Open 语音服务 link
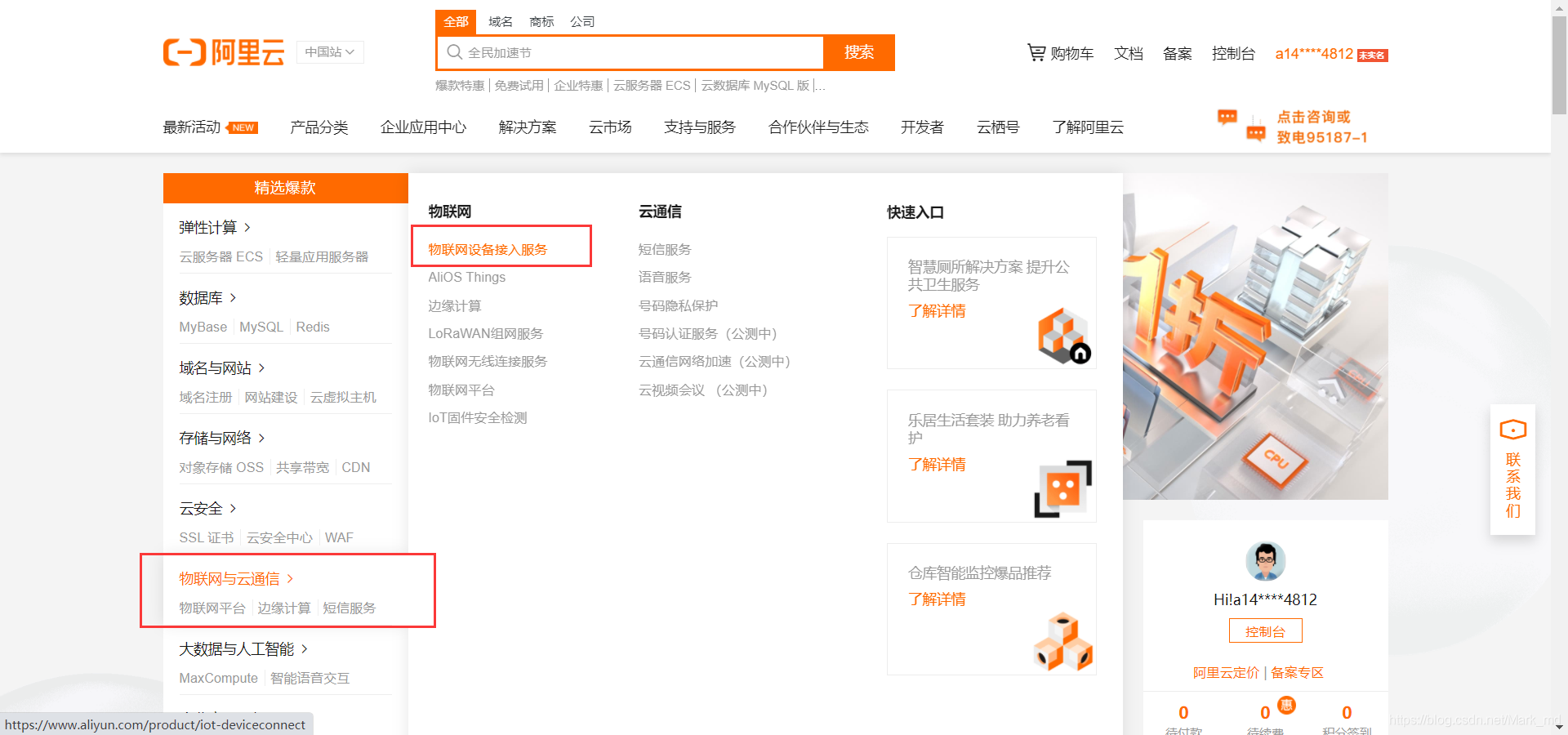 click(x=665, y=277)
